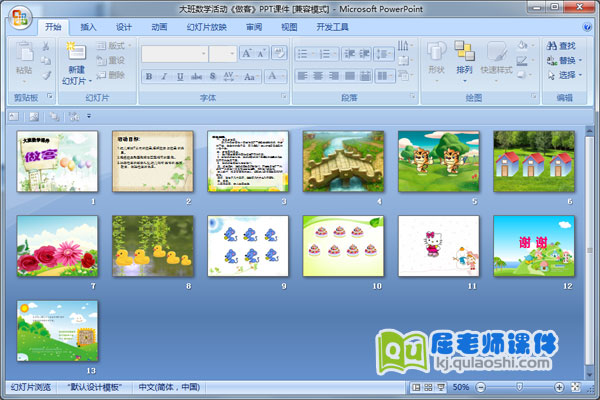This screenshot has width=600, height=400.
Task: Select slide 12 谢谢 thumbnail
Action: pos(534,246)
